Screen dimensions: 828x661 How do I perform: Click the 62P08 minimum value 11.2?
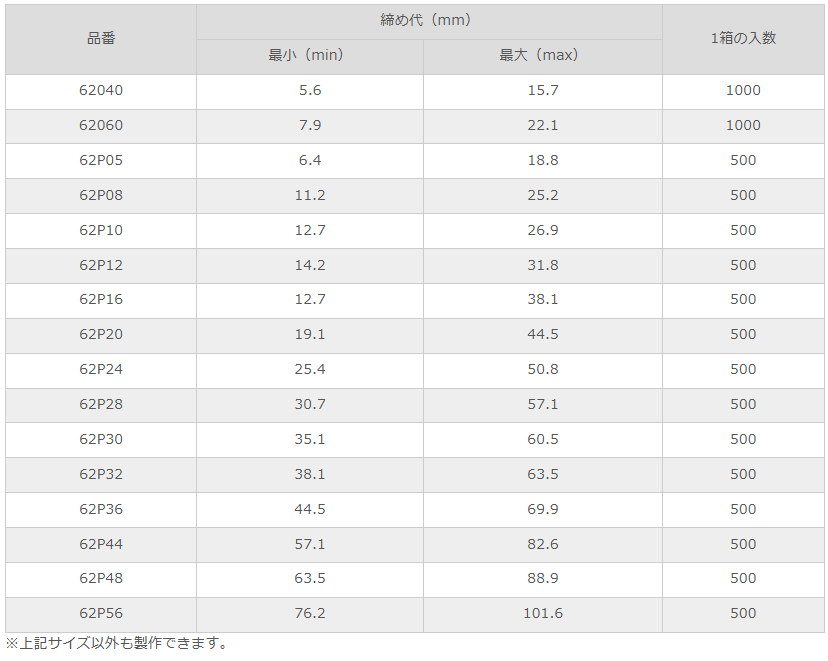(x=309, y=195)
